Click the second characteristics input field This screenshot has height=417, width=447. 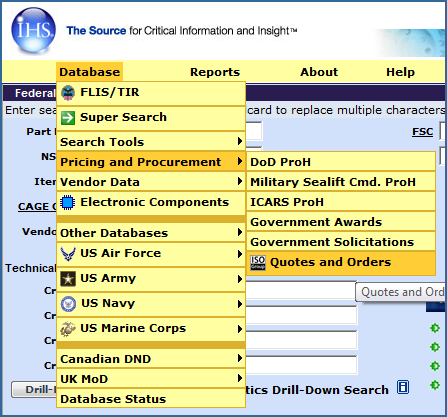click(x=301, y=315)
